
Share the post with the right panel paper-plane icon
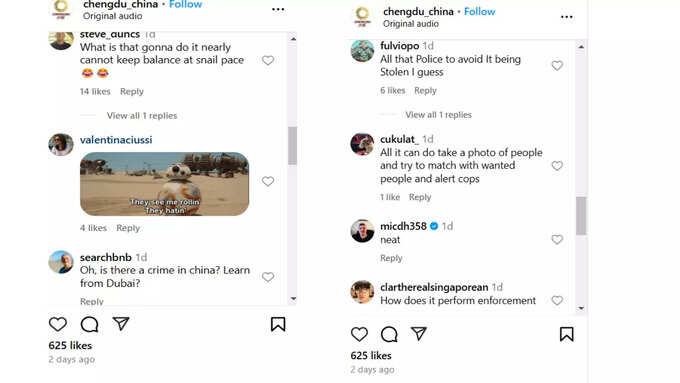[x=418, y=334]
